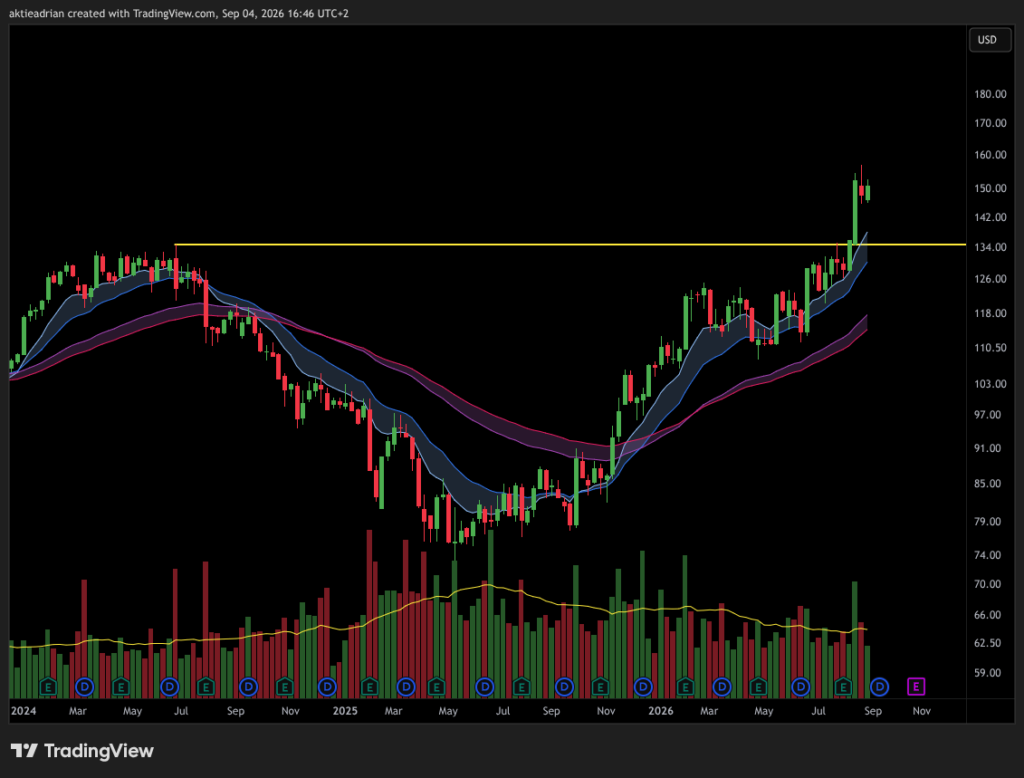Click the 2026 label on time axis
Viewport: 1024px width, 778px height.
(x=660, y=711)
